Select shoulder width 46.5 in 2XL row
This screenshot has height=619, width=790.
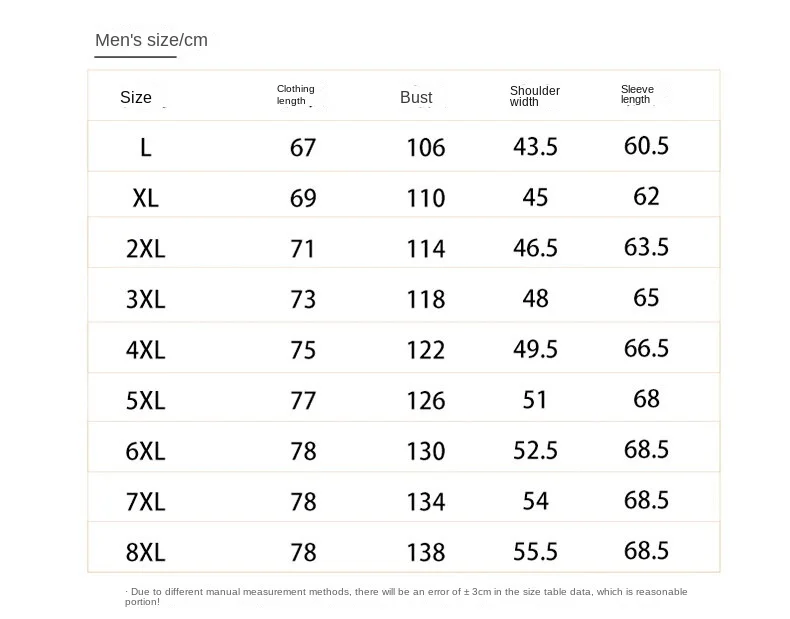(535, 248)
